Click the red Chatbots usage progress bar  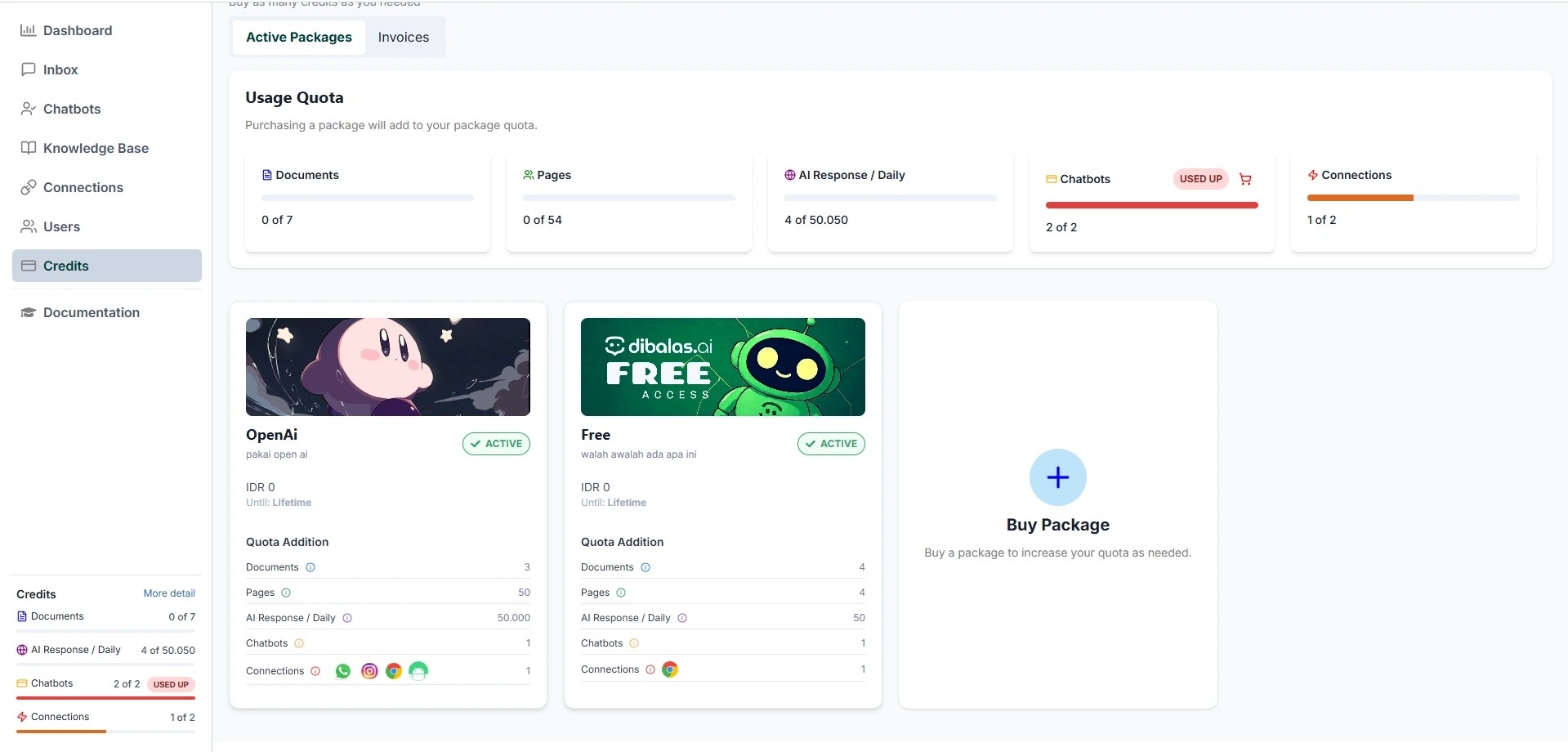(1151, 206)
